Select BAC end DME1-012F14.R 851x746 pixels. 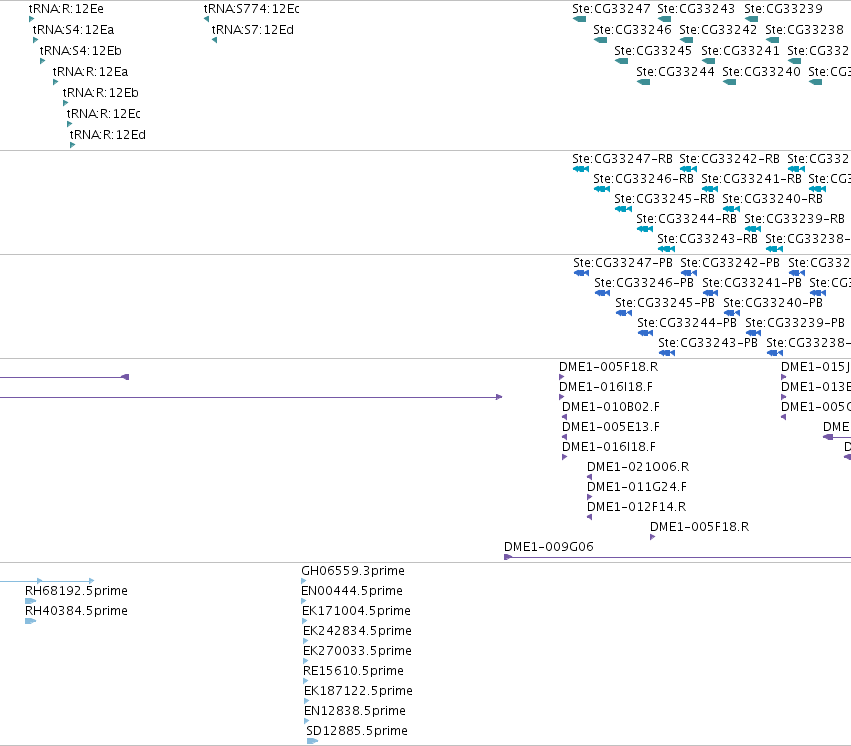tap(637, 507)
